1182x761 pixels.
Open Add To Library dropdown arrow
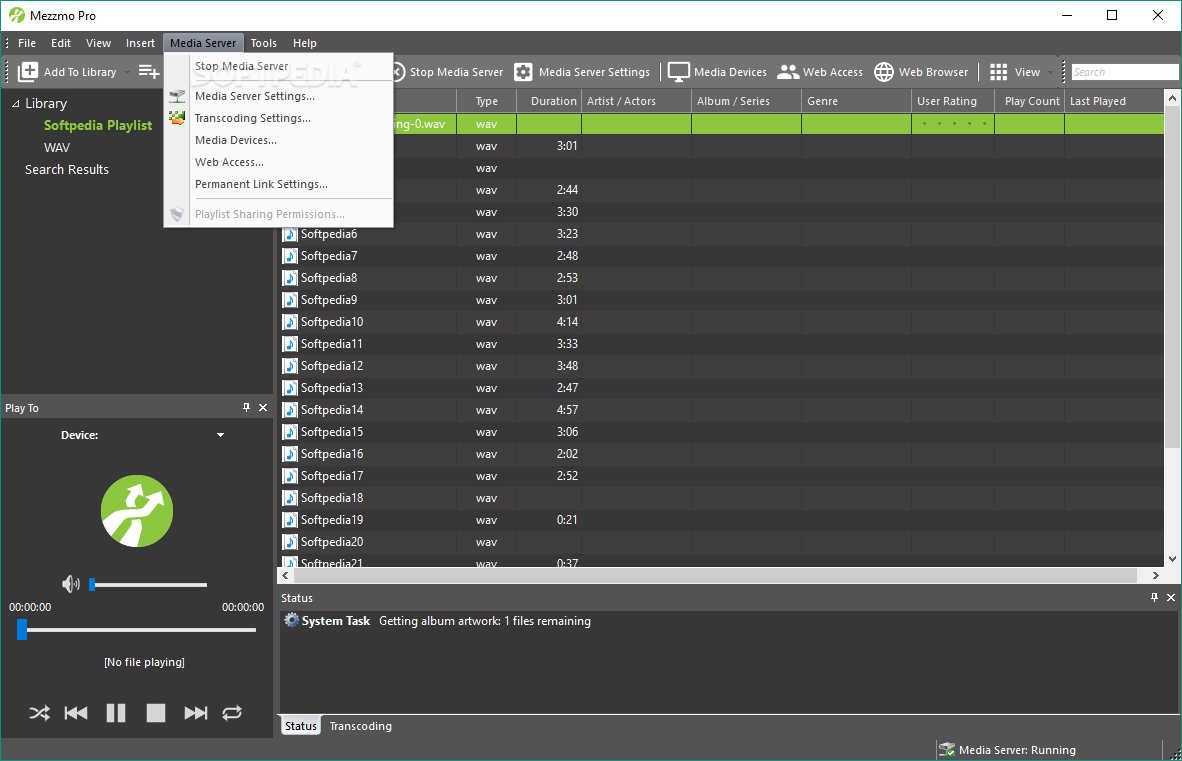coord(127,72)
